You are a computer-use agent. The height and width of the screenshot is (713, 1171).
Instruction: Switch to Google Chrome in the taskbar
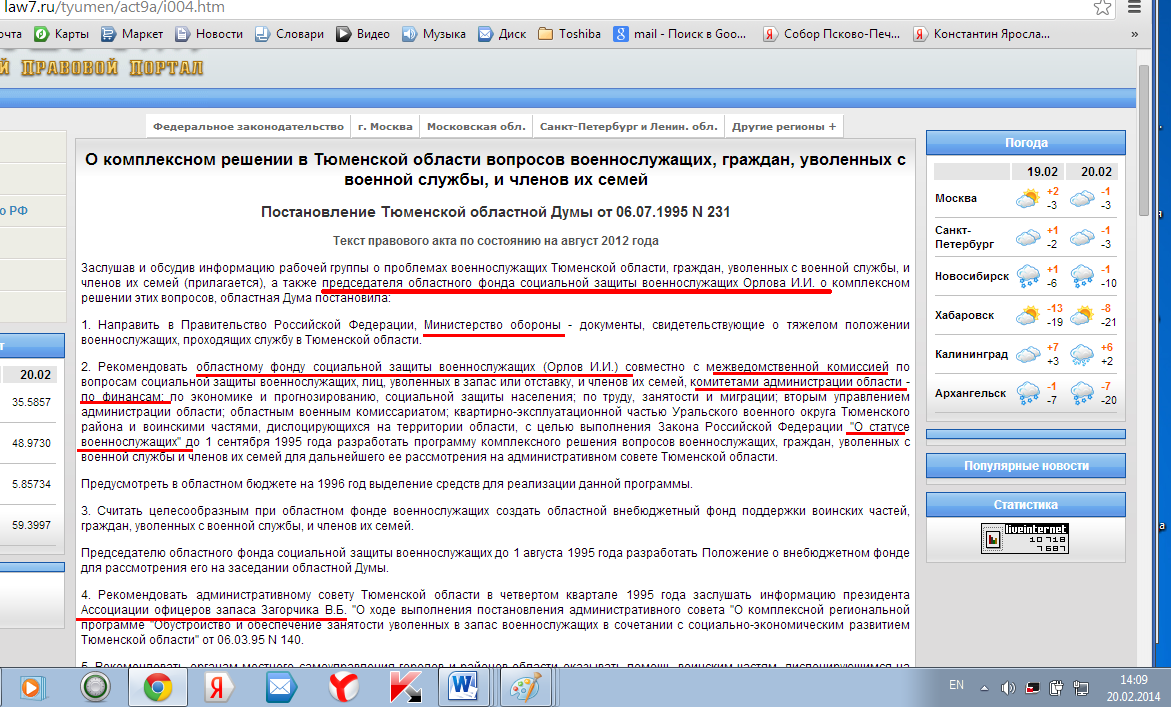(x=158, y=687)
